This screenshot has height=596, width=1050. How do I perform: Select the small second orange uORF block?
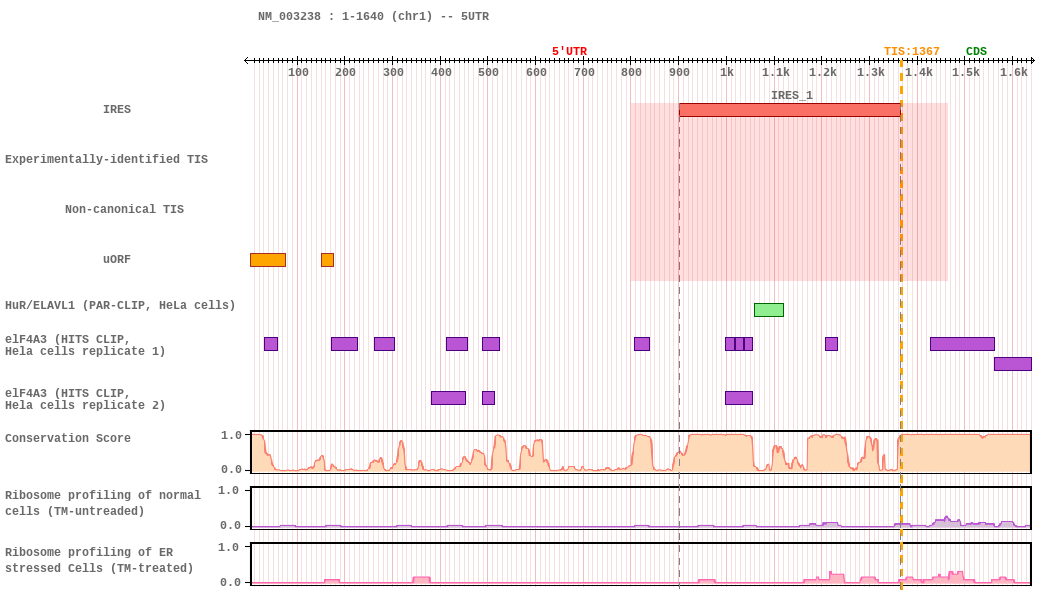pyautogui.click(x=327, y=260)
